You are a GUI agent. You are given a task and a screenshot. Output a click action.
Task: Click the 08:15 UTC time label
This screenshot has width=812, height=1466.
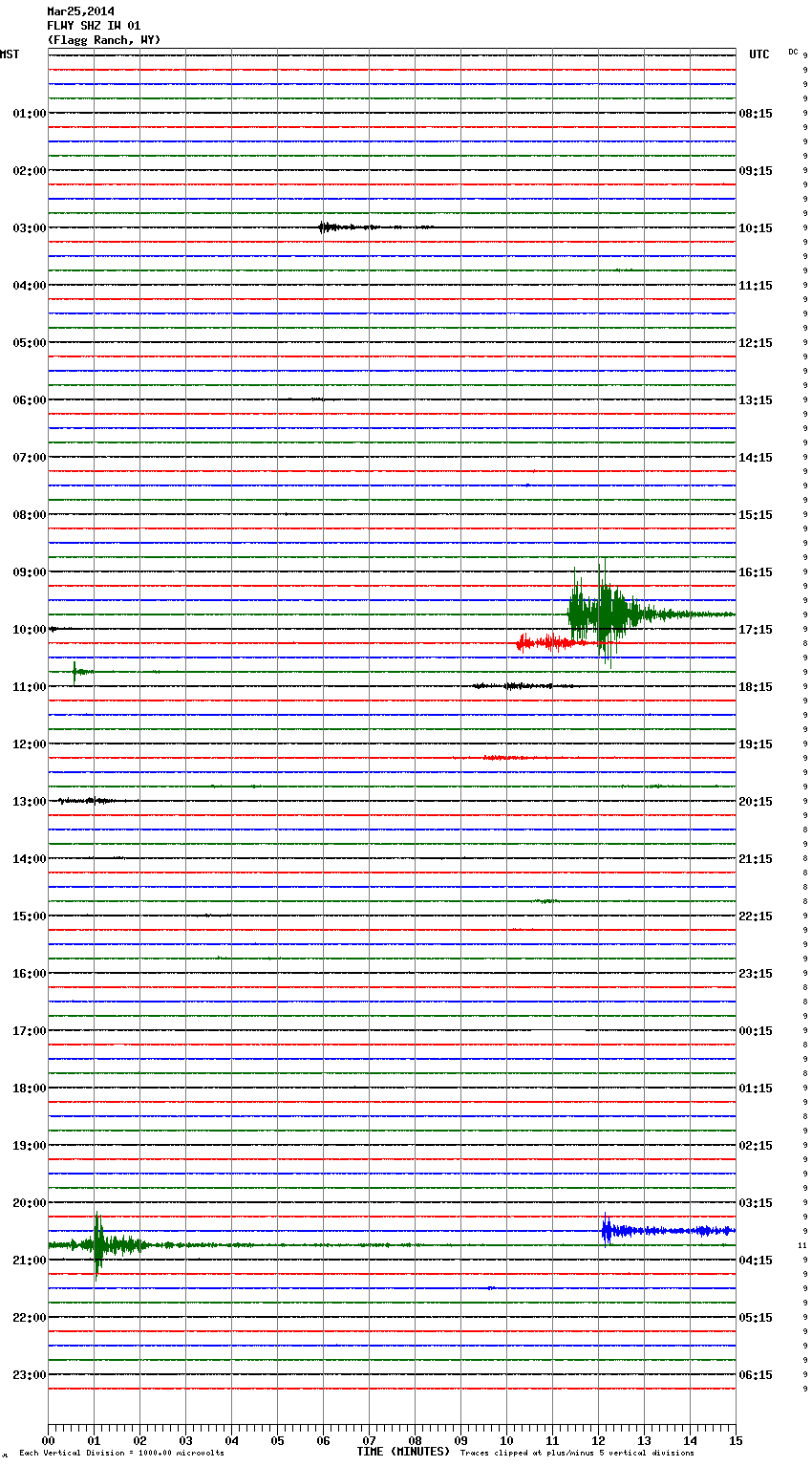[756, 114]
